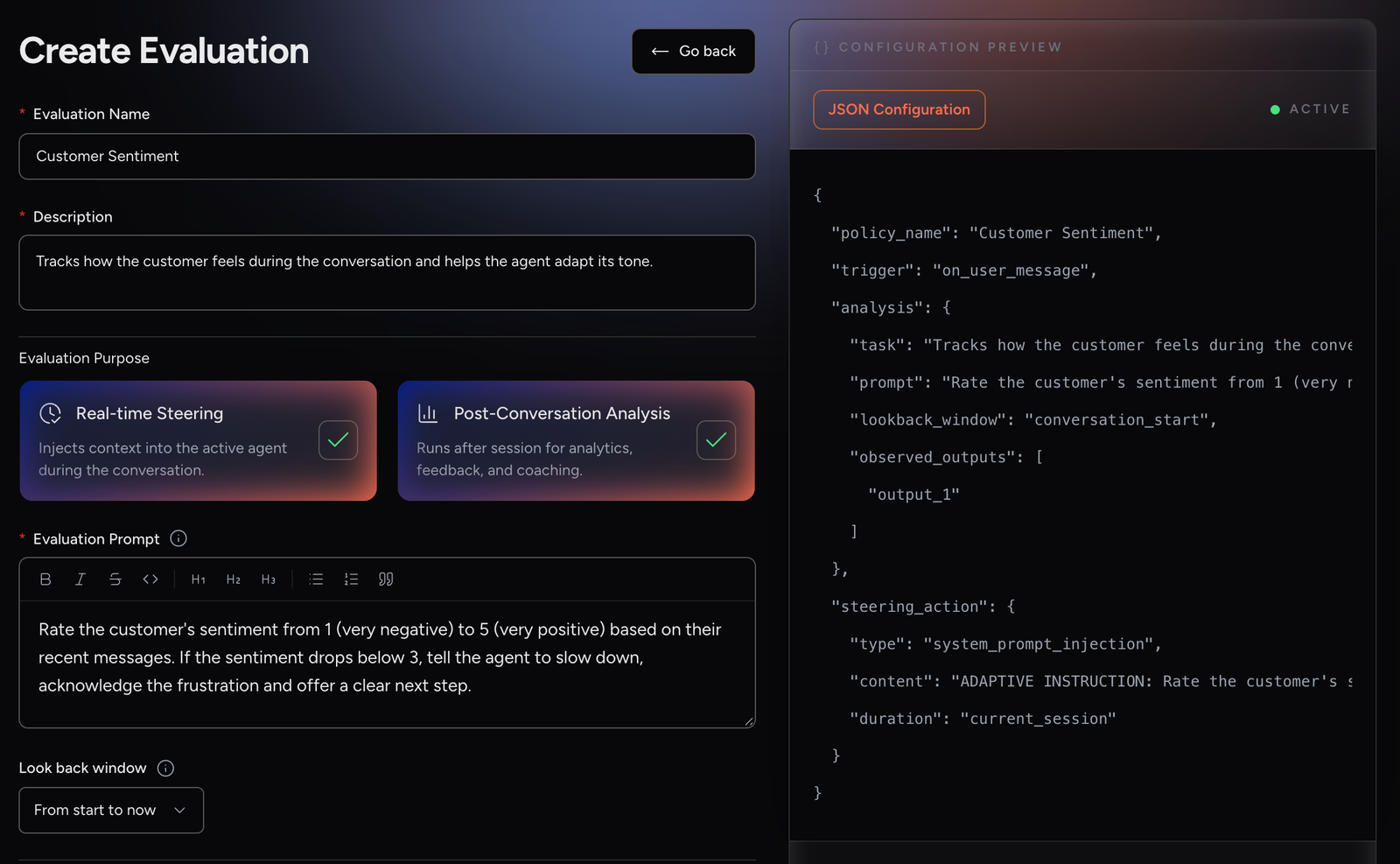Image resolution: width=1400 pixels, height=864 pixels.
Task: Open the From start to now dropdown
Action: [111, 810]
